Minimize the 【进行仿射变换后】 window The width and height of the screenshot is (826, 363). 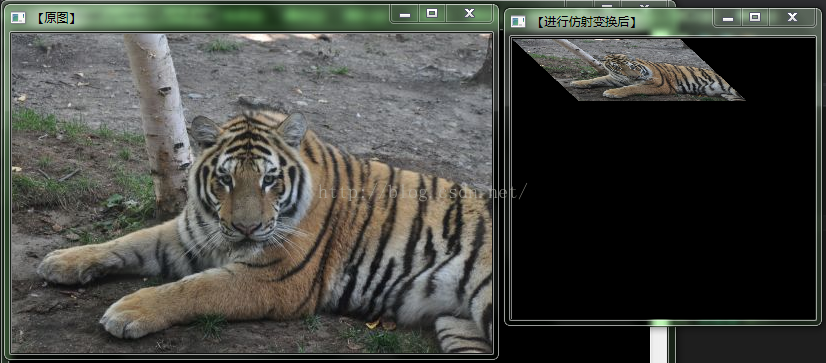point(727,17)
